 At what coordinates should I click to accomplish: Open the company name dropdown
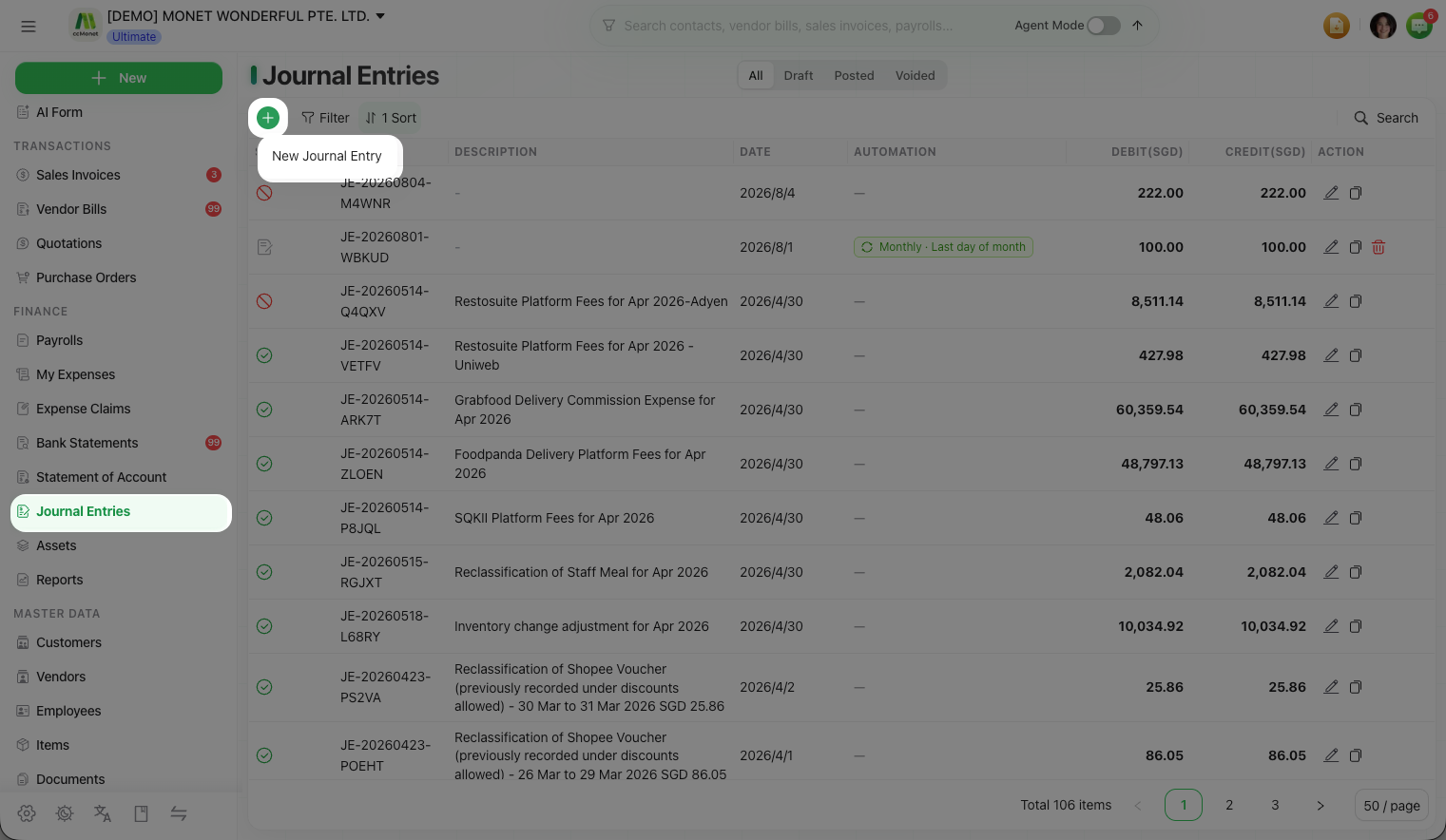coord(246,16)
